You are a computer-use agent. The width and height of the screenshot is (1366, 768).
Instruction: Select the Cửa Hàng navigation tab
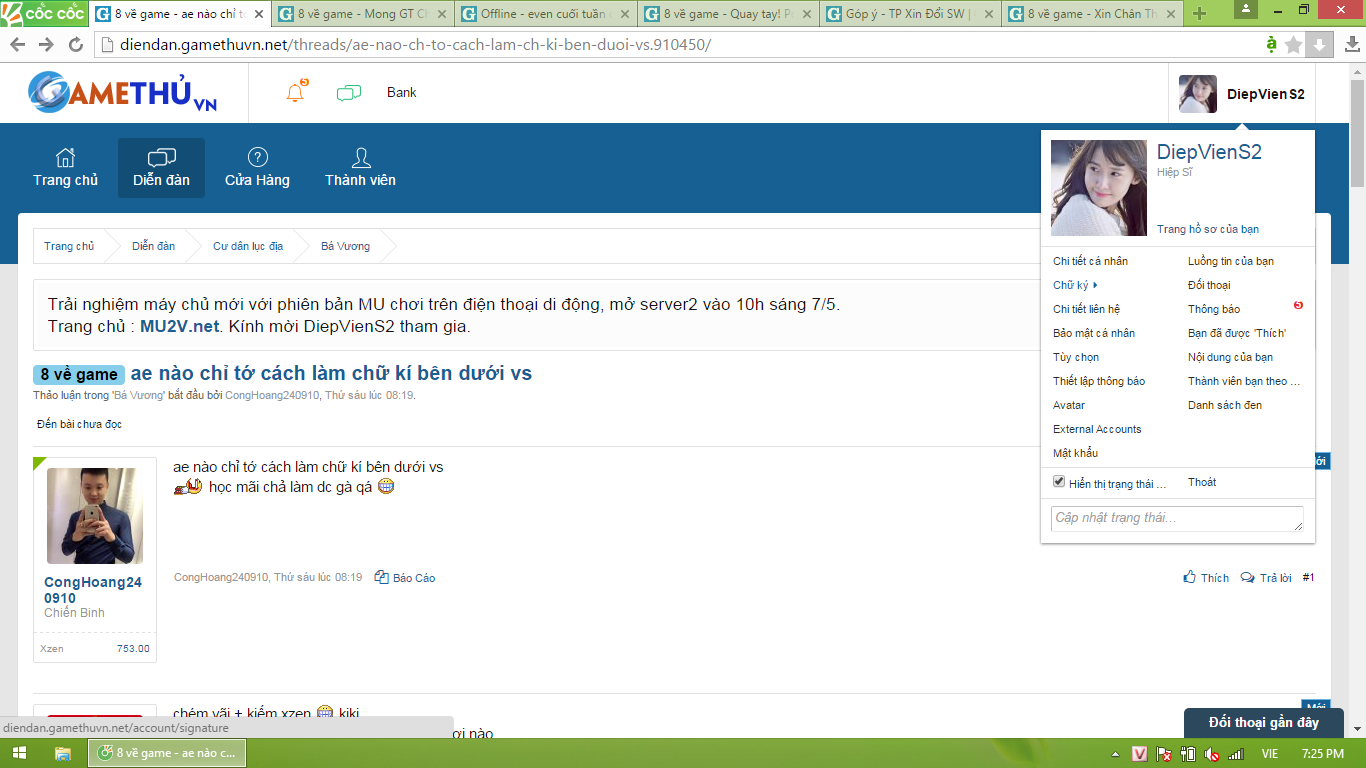pos(257,167)
